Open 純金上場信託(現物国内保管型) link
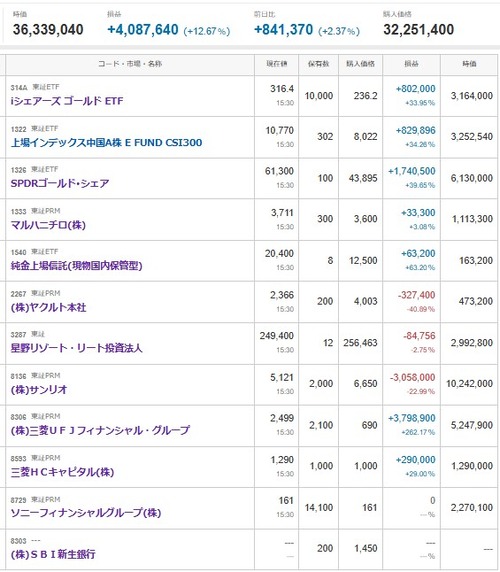This screenshot has width=500, height=572. click(x=76, y=266)
